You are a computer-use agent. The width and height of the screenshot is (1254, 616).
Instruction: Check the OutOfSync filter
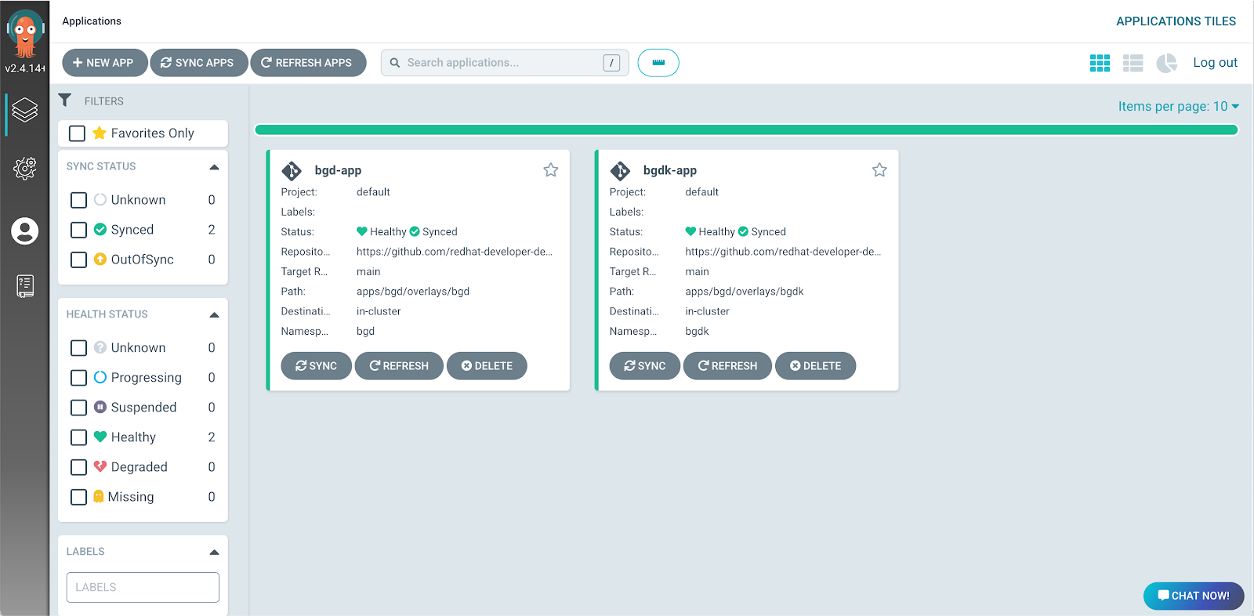point(79,259)
